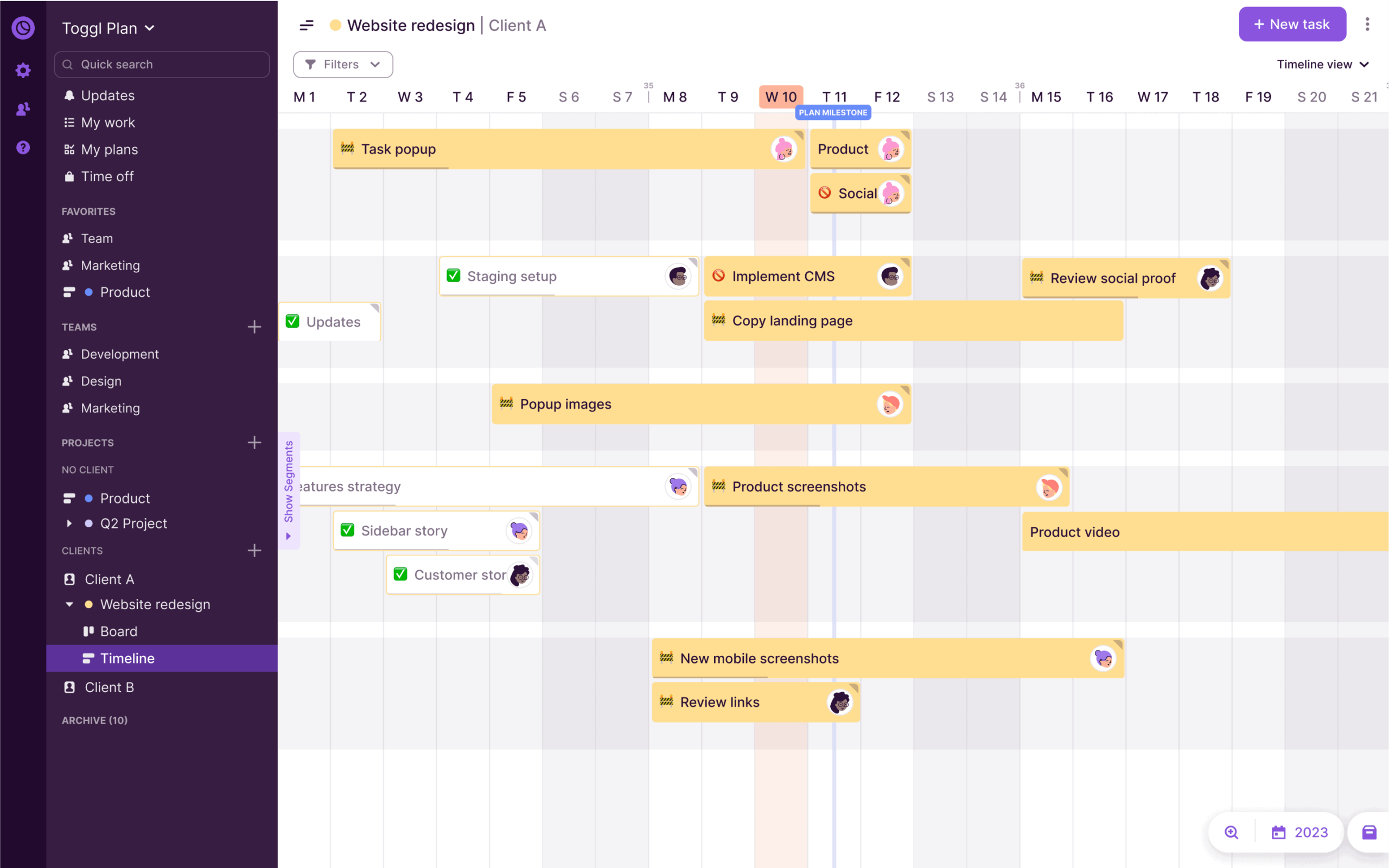1389x868 pixels.
Task: Select the highlighted W 10 date header
Action: click(781, 97)
